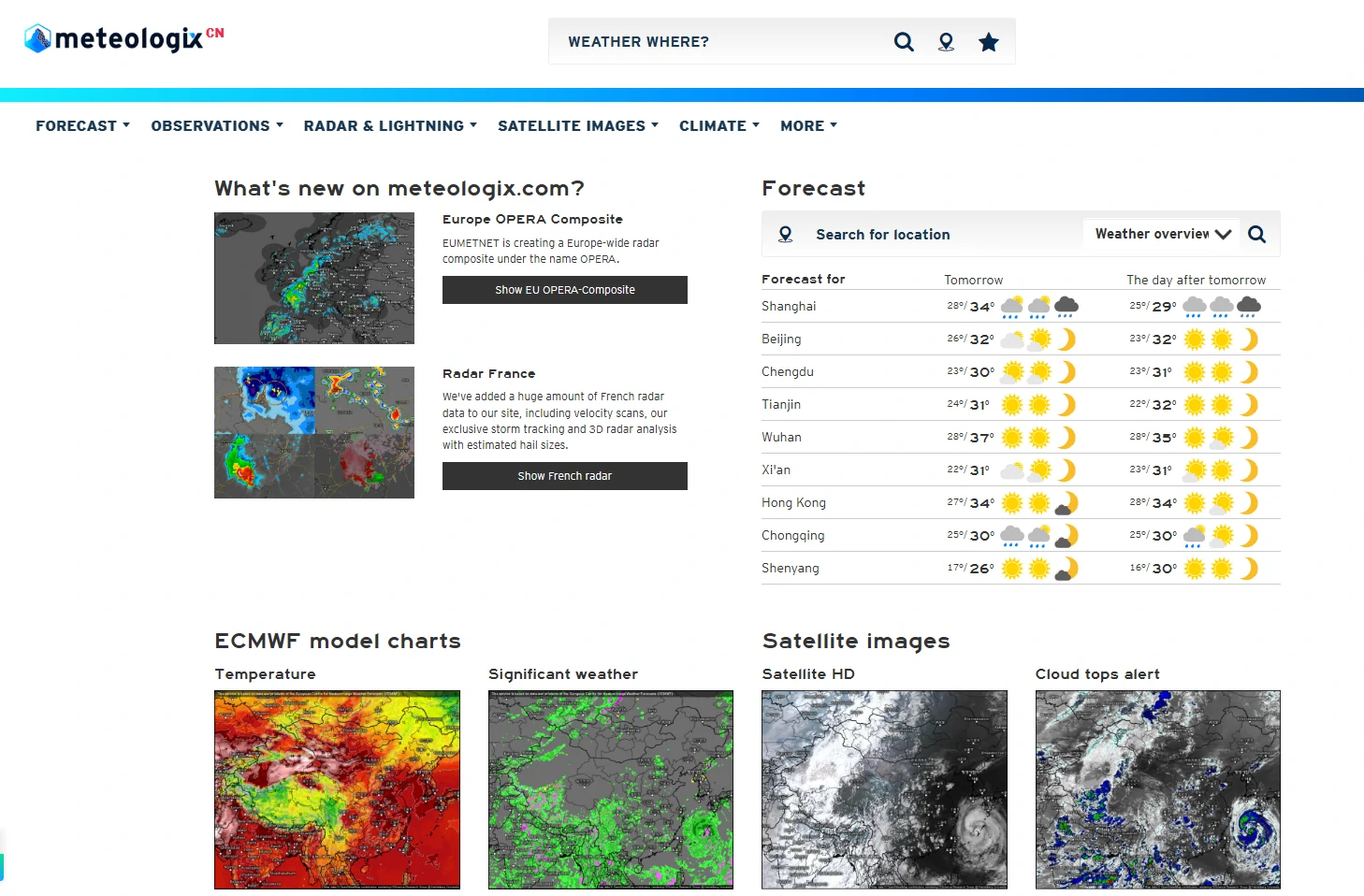Image resolution: width=1364 pixels, height=896 pixels.
Task: Open the CLIMATE menu
Action: 719,125
